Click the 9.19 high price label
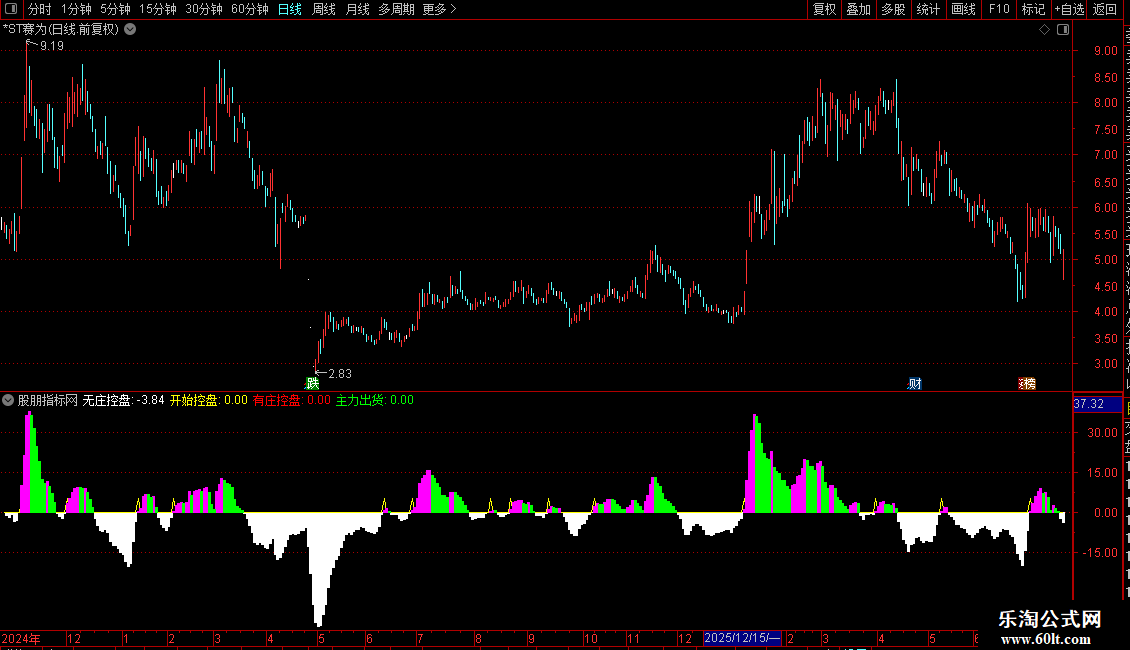Screen dimensions: 1130x650 click(52, 45)
